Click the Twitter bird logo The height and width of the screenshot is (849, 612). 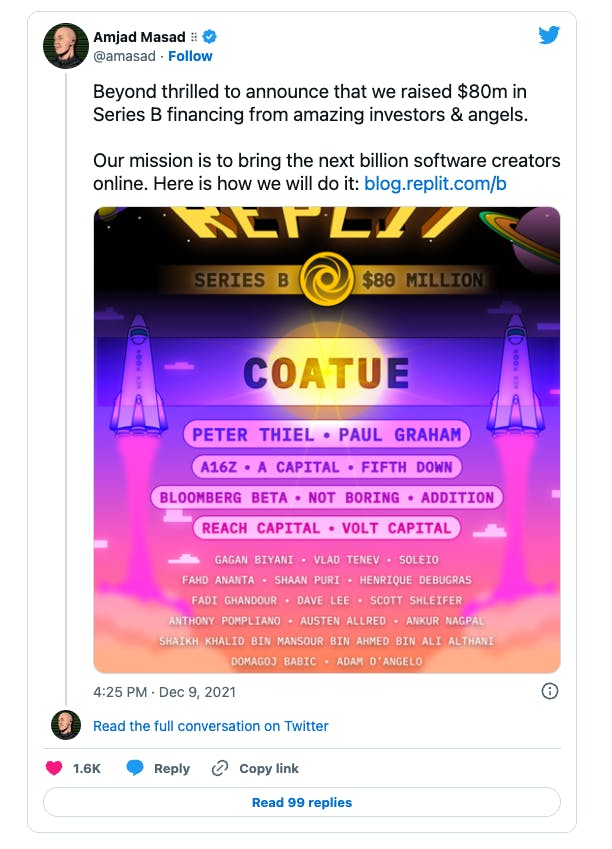click(x=549, y=35)
